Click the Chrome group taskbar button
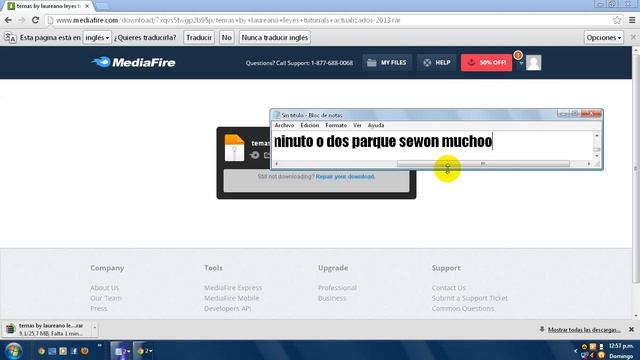Screen dimensions: 640x360 click(x=143, y=351)
